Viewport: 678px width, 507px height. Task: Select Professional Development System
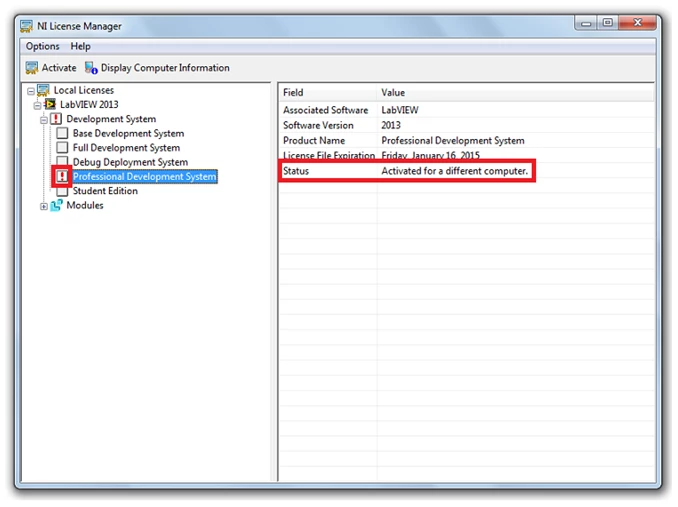(144, 176)
